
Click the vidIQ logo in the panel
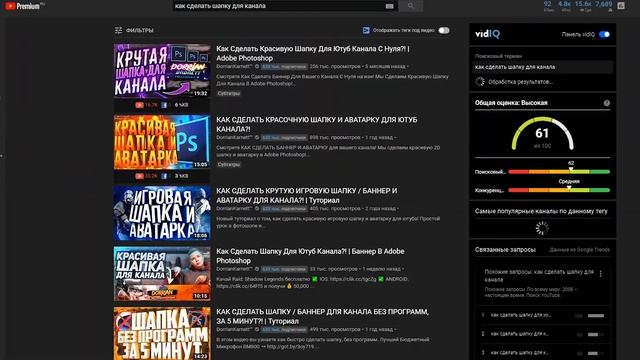pyautogui.click(x=487, y=34)
